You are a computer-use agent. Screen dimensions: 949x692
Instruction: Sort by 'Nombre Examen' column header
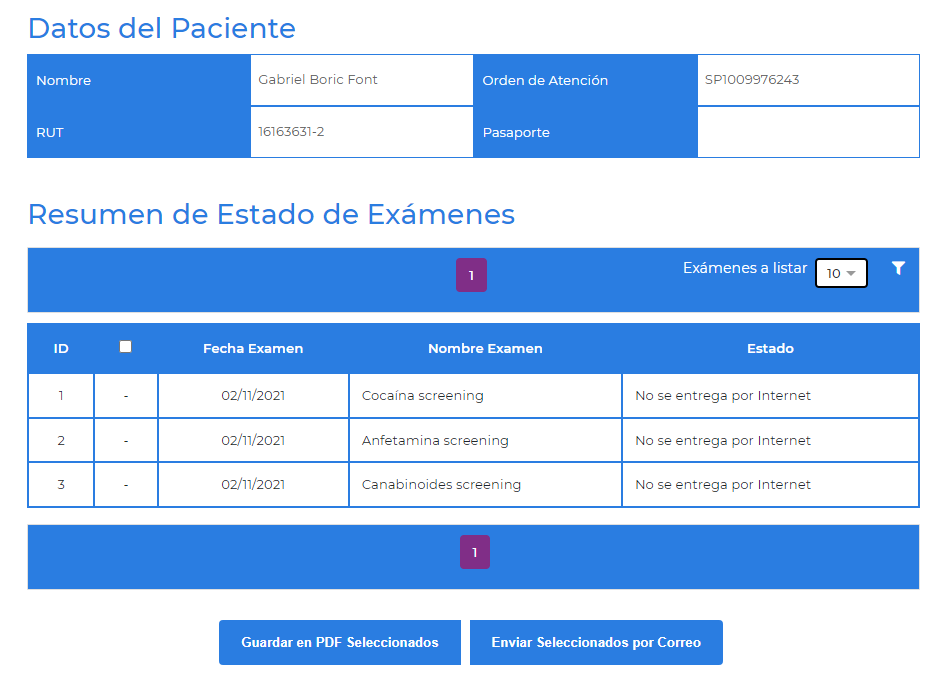coord(485,349)
